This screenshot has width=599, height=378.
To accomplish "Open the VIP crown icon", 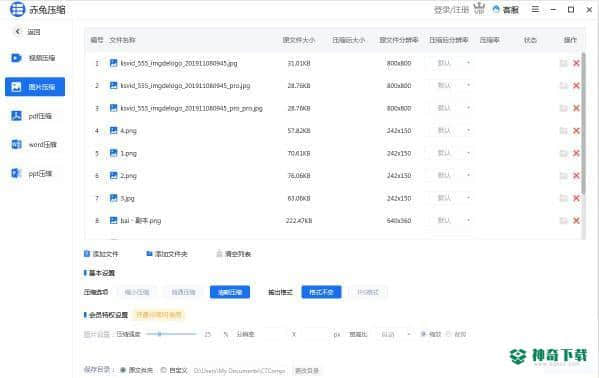I will pyautogui.click(x=479, y=9).
